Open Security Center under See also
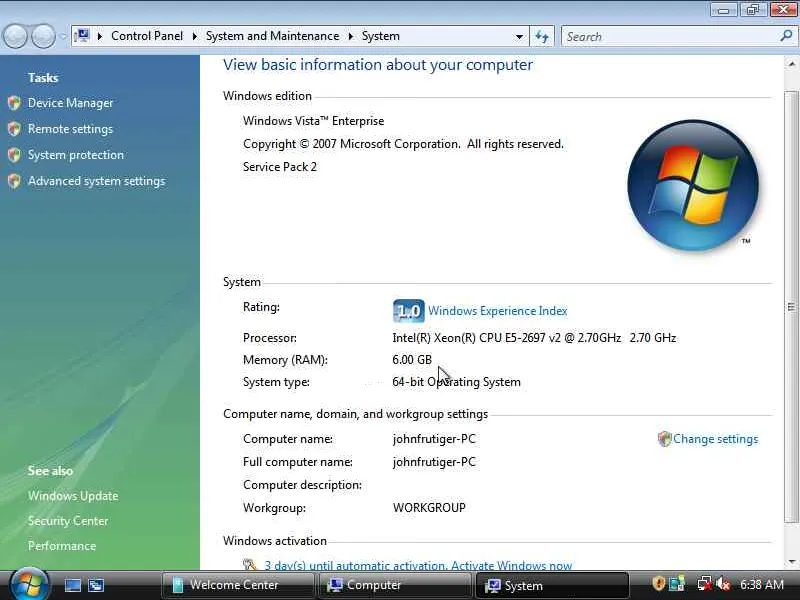 coord(68,521)
